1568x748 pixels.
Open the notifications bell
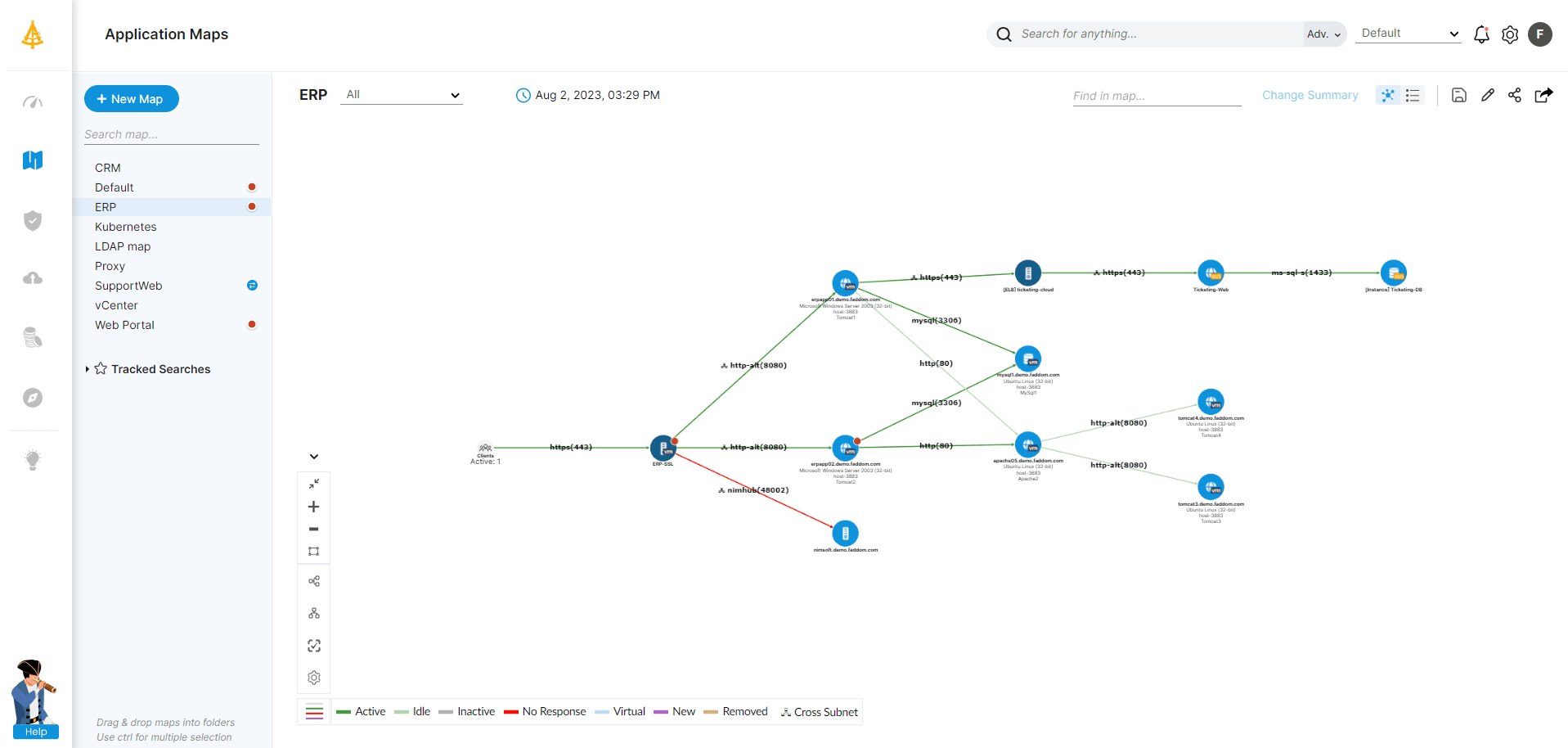click(x=1481, y=34)
